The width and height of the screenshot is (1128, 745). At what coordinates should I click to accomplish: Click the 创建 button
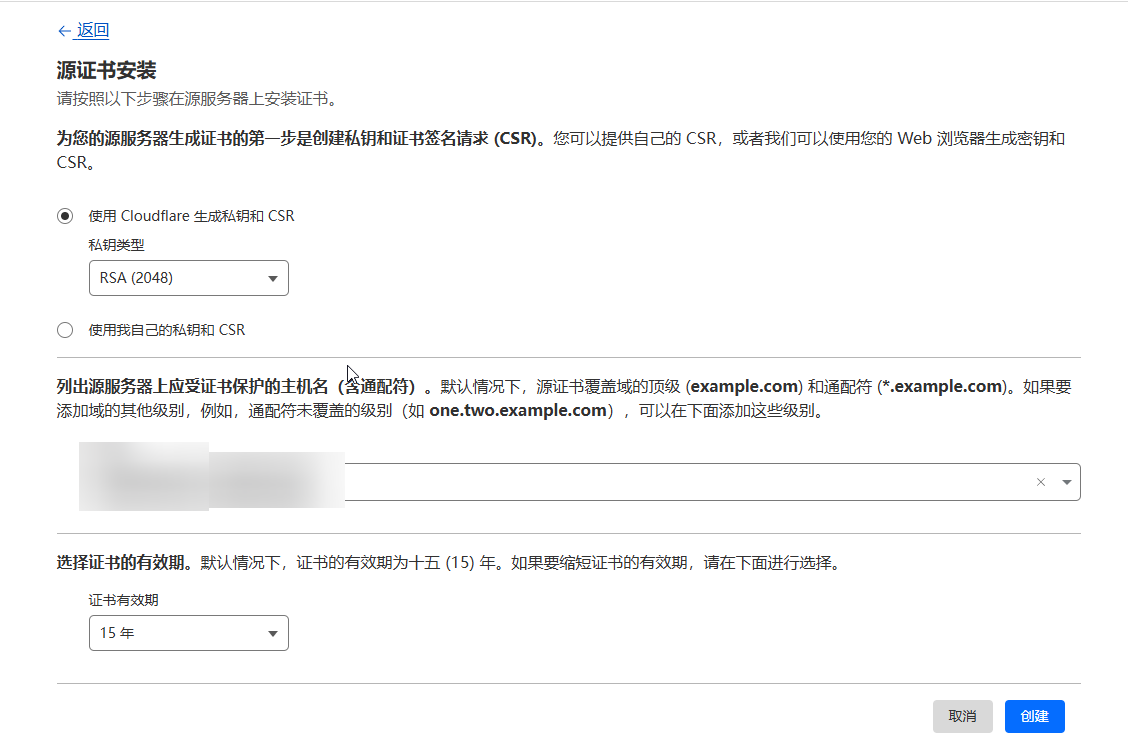pyautogui.click(x=1034, y=716)
